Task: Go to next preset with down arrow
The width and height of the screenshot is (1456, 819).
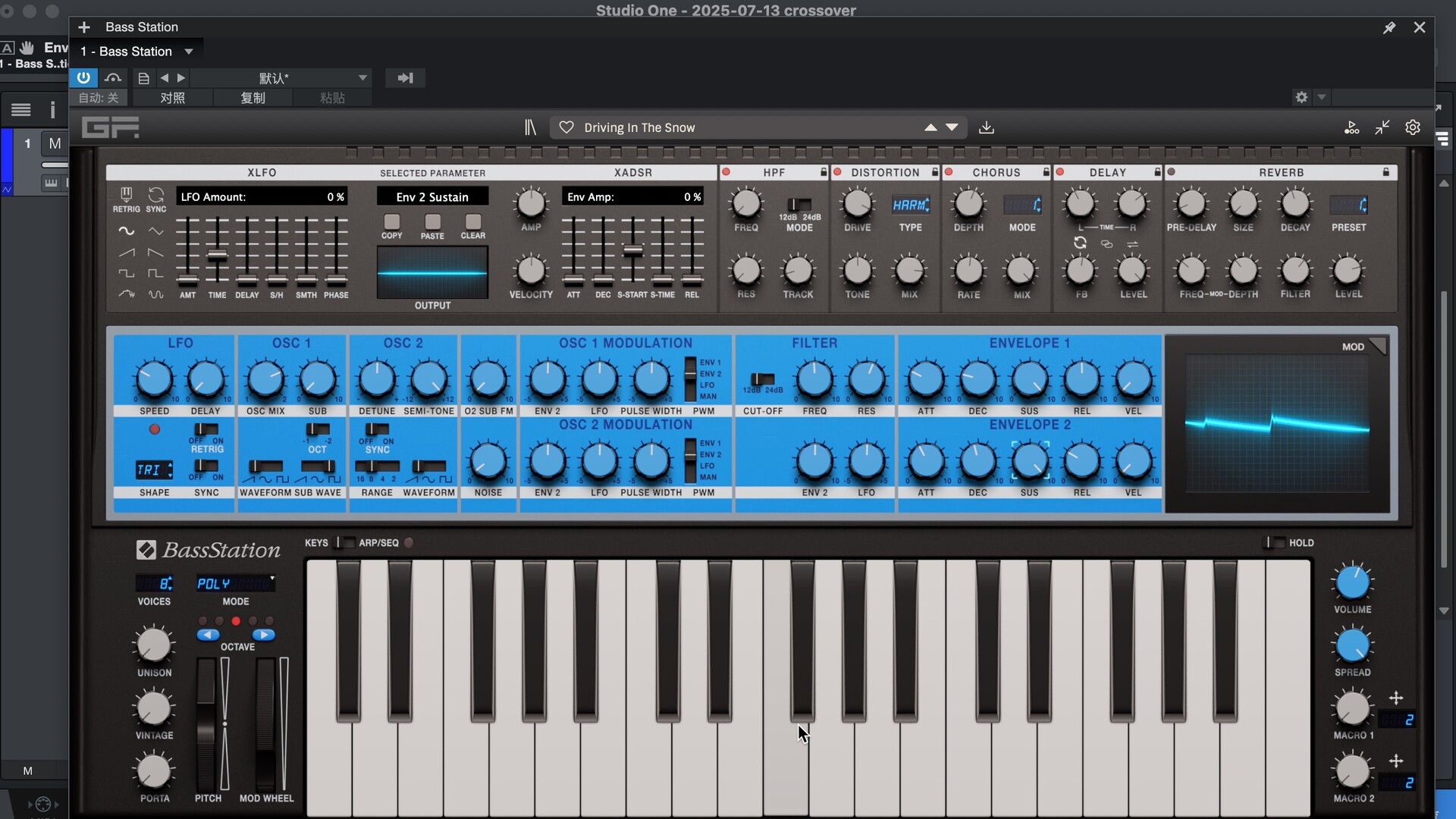Action: [x=952, y=127]
